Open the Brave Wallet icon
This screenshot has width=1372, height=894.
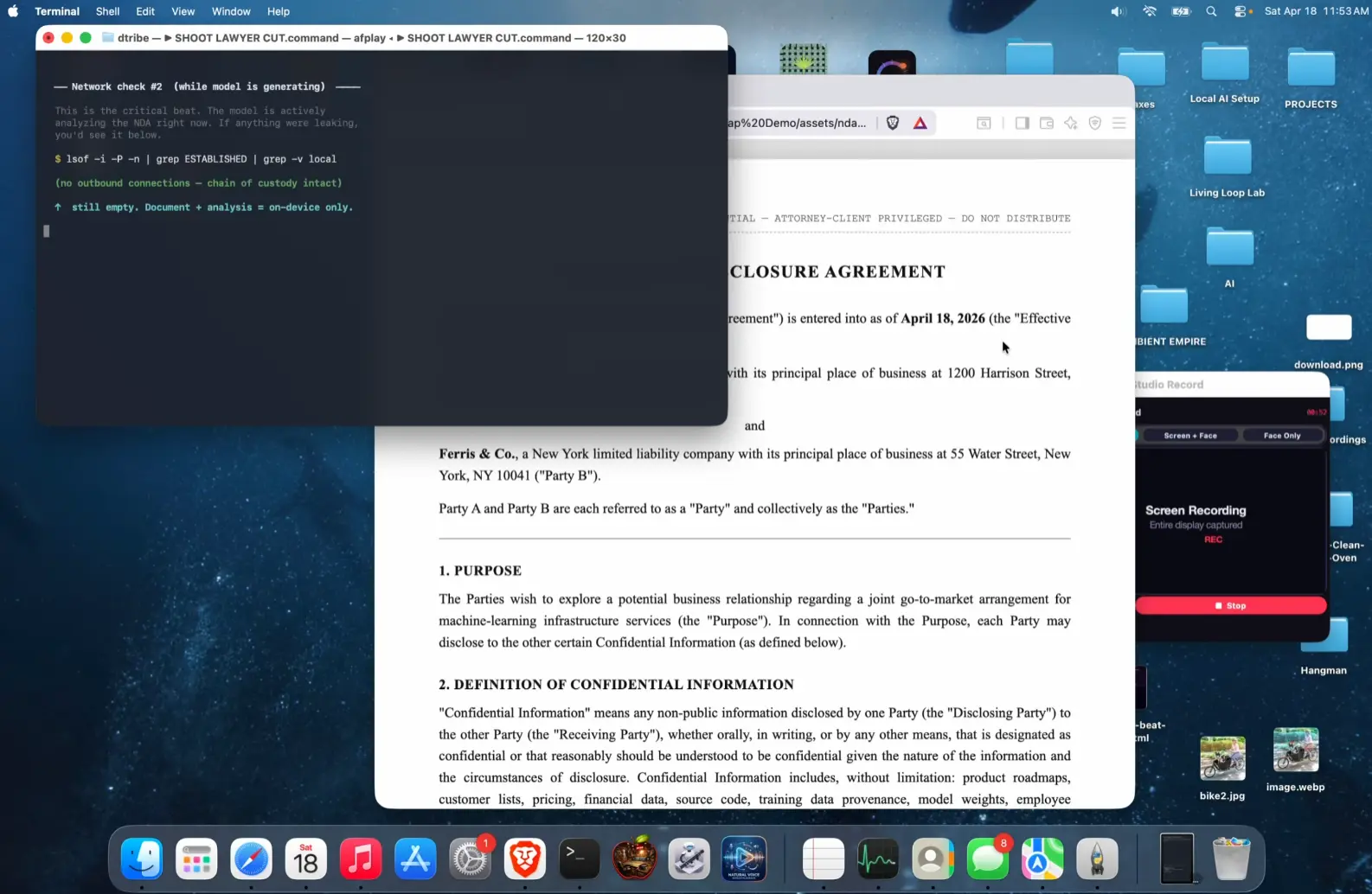pyautogui.click(x=1046, y=123)
